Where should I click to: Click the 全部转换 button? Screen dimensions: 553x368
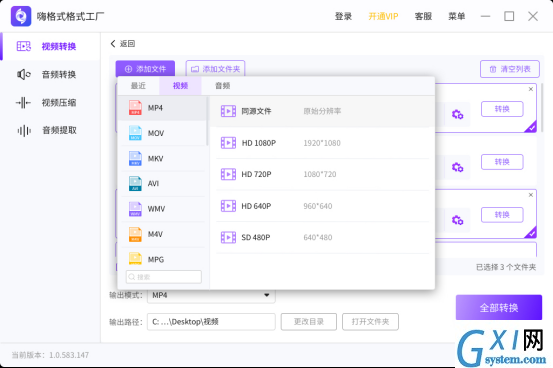click(499, 308)
